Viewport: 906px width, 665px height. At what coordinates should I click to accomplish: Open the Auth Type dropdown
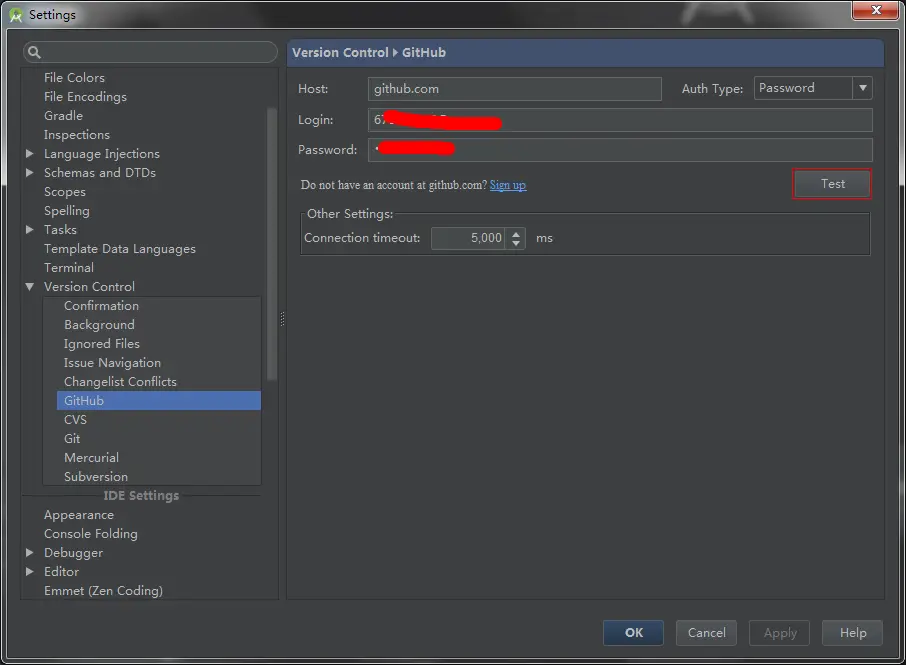(862, 88)
